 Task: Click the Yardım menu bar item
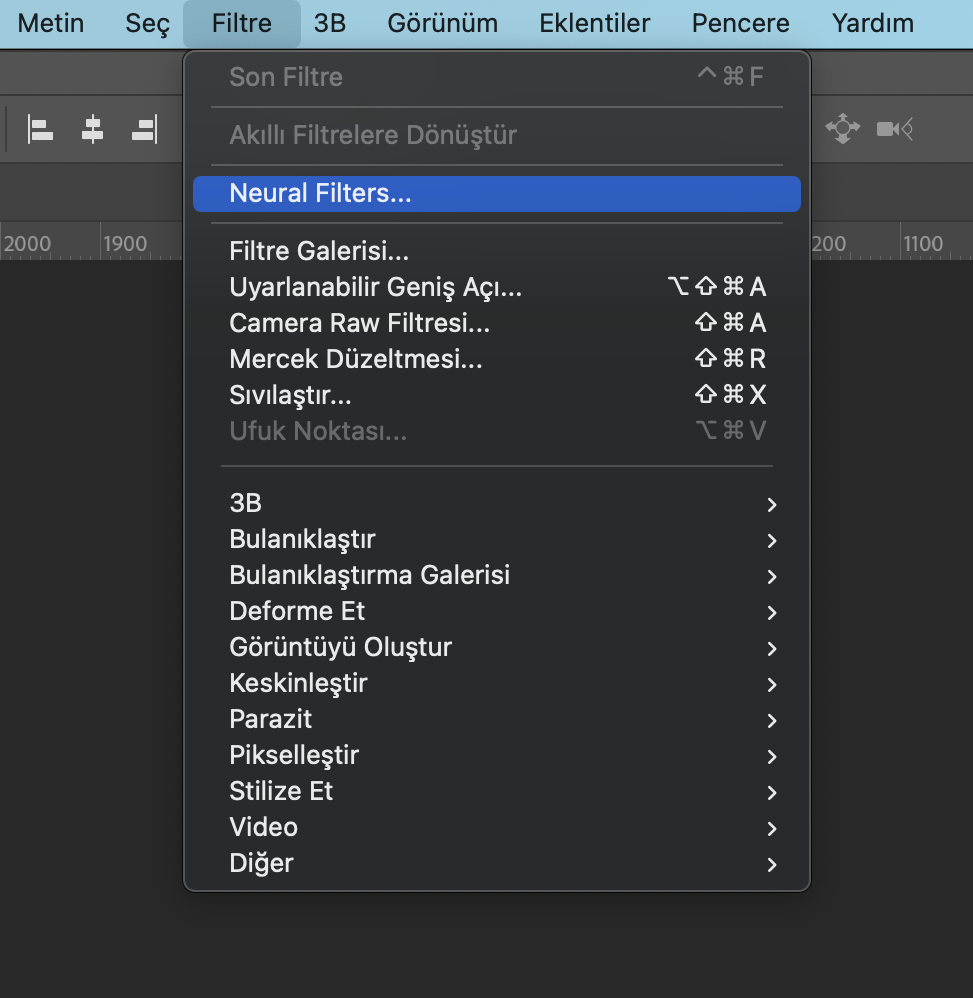point(872,23)
